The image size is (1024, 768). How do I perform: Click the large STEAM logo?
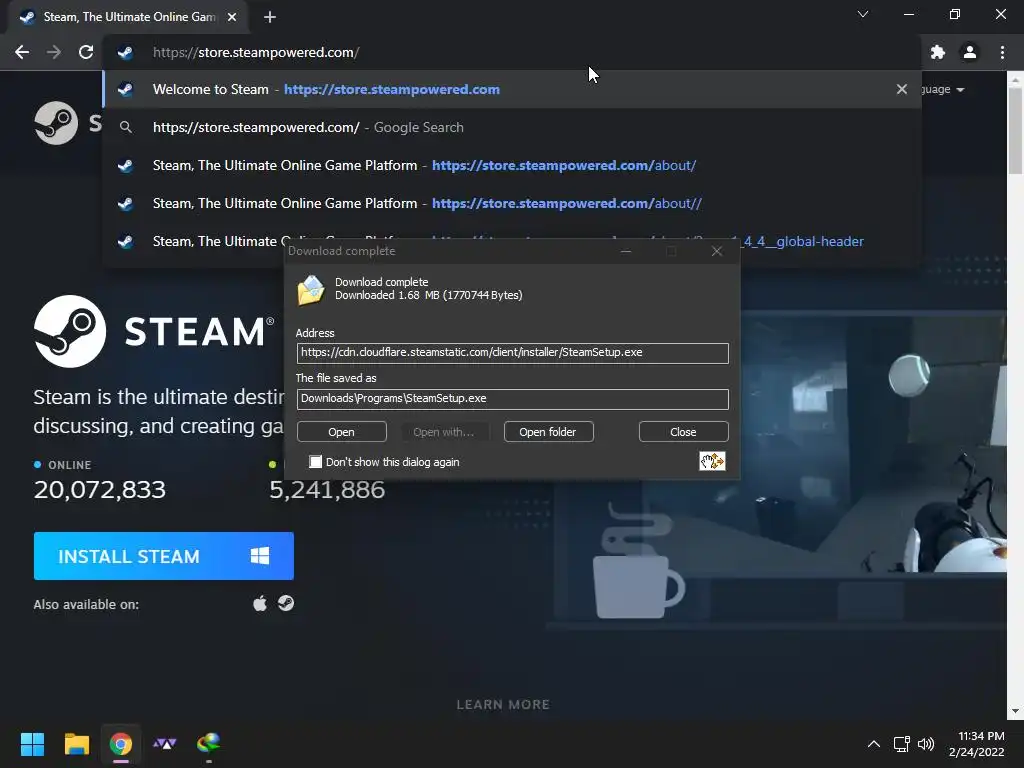154,331
